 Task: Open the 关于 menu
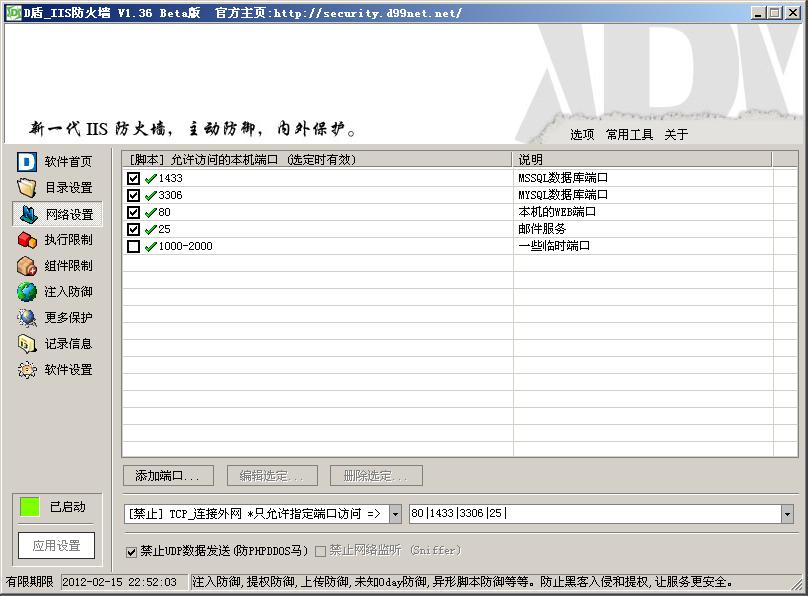[x=676, y=134]
